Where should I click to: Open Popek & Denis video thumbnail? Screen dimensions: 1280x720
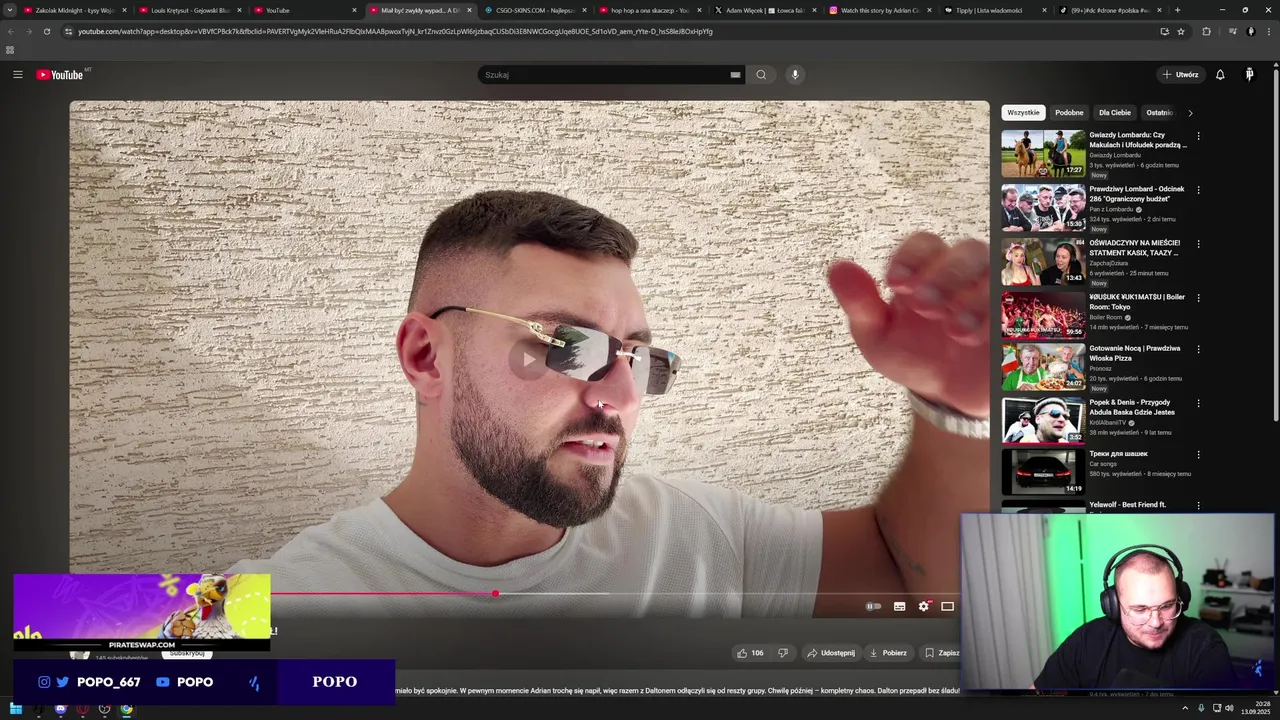click(1043, 420)
